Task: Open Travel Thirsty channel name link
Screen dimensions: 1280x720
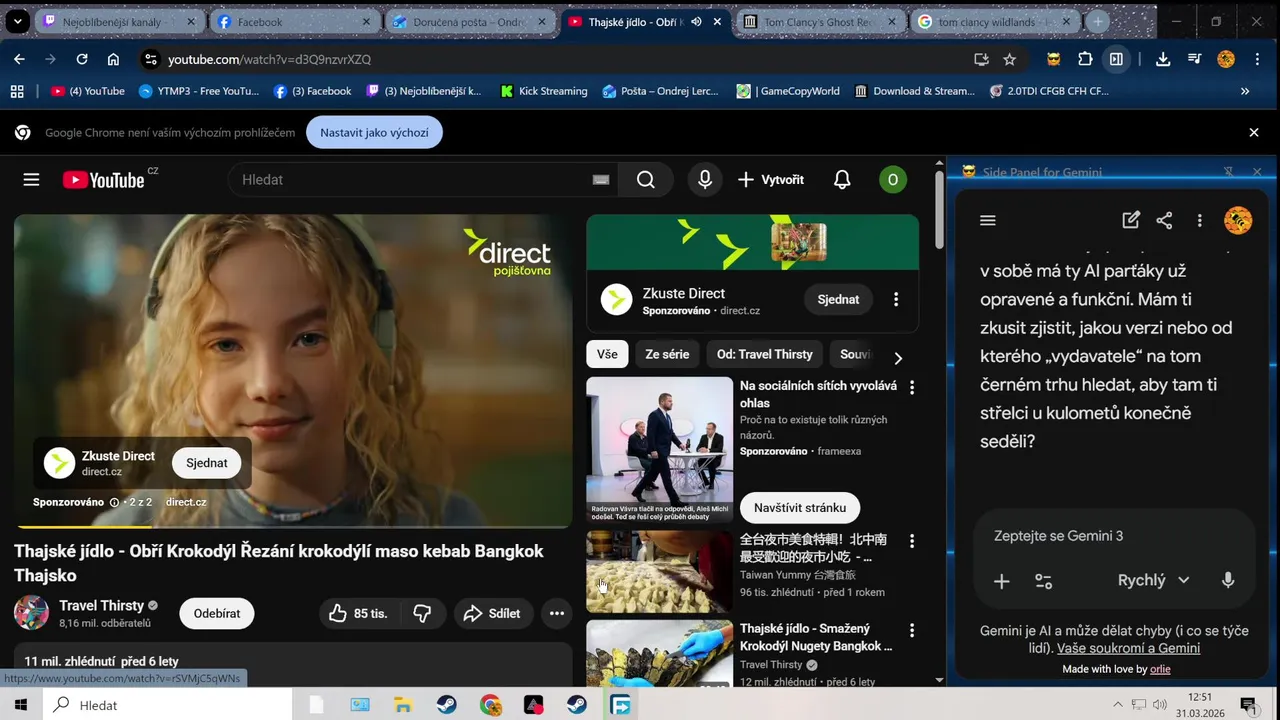Action: coord(102,605)
